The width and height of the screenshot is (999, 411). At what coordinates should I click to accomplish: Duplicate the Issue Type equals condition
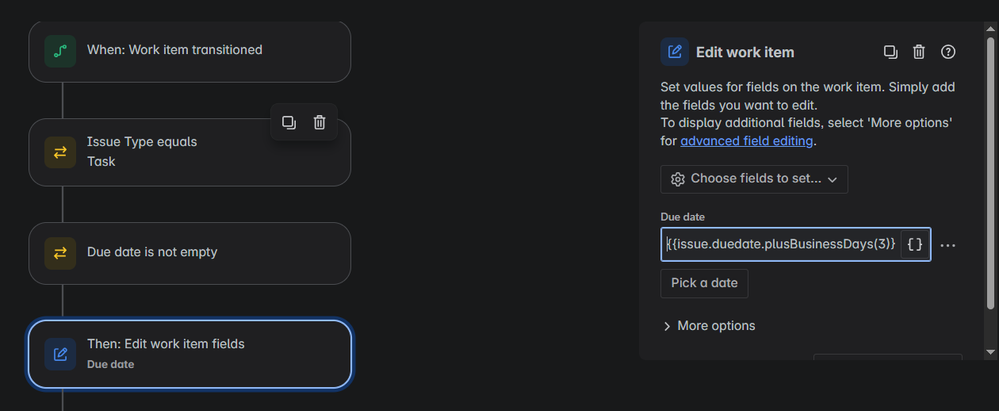[x=289, y=122]
